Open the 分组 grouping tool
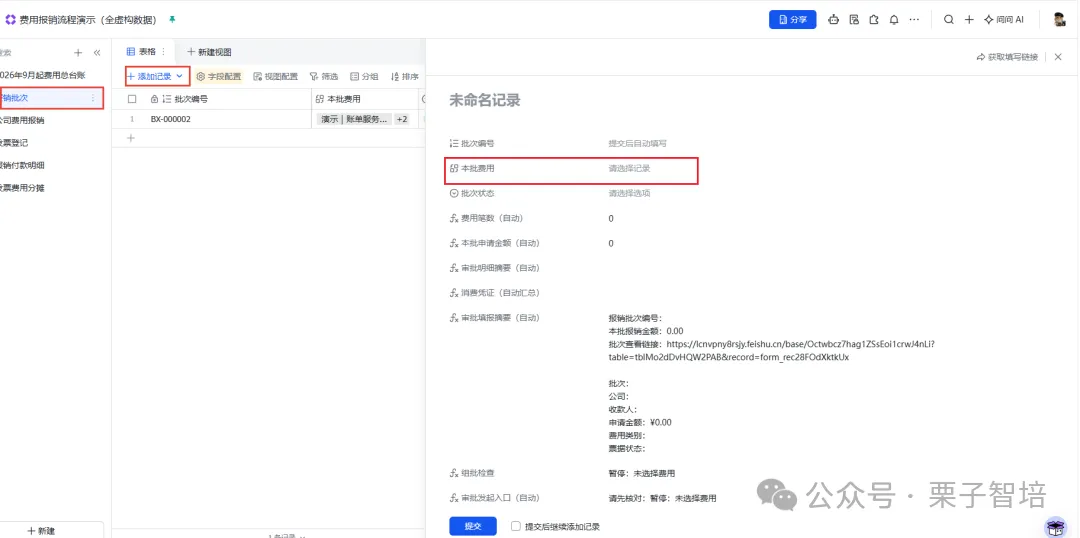 click(364, 76)
